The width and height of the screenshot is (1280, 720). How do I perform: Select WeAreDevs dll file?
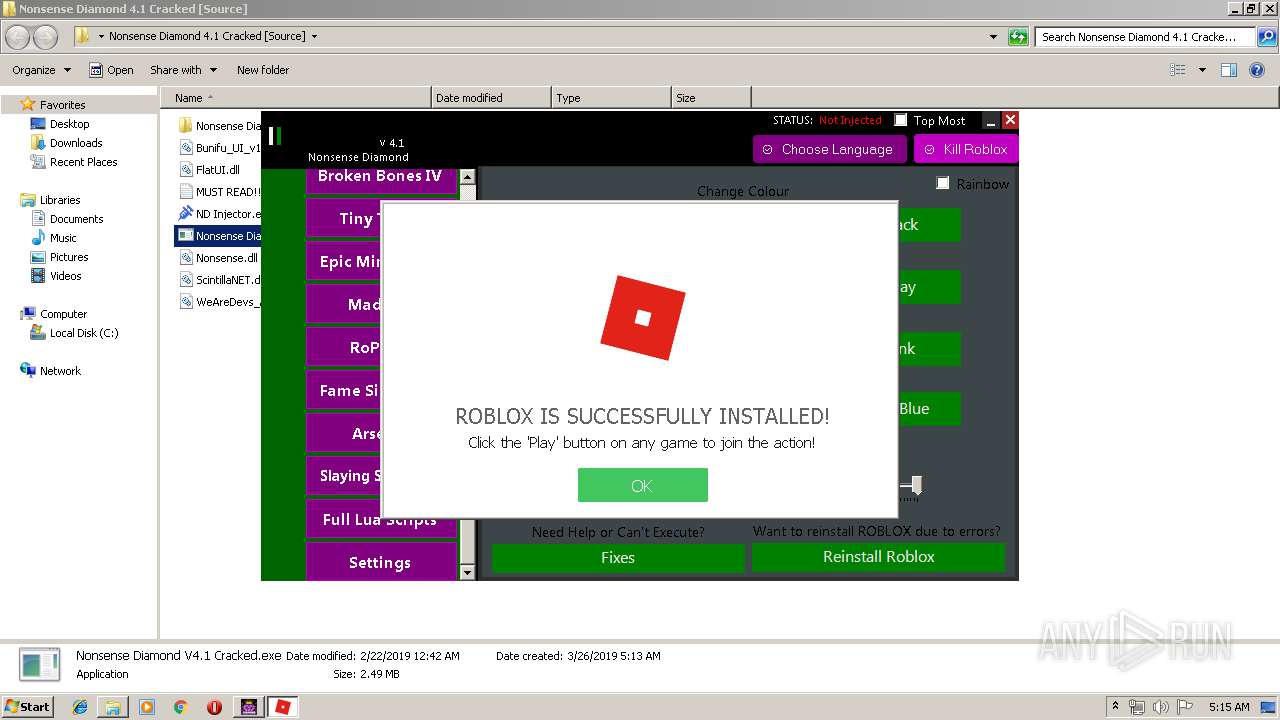pyautogui.click(x=218, y=302)
